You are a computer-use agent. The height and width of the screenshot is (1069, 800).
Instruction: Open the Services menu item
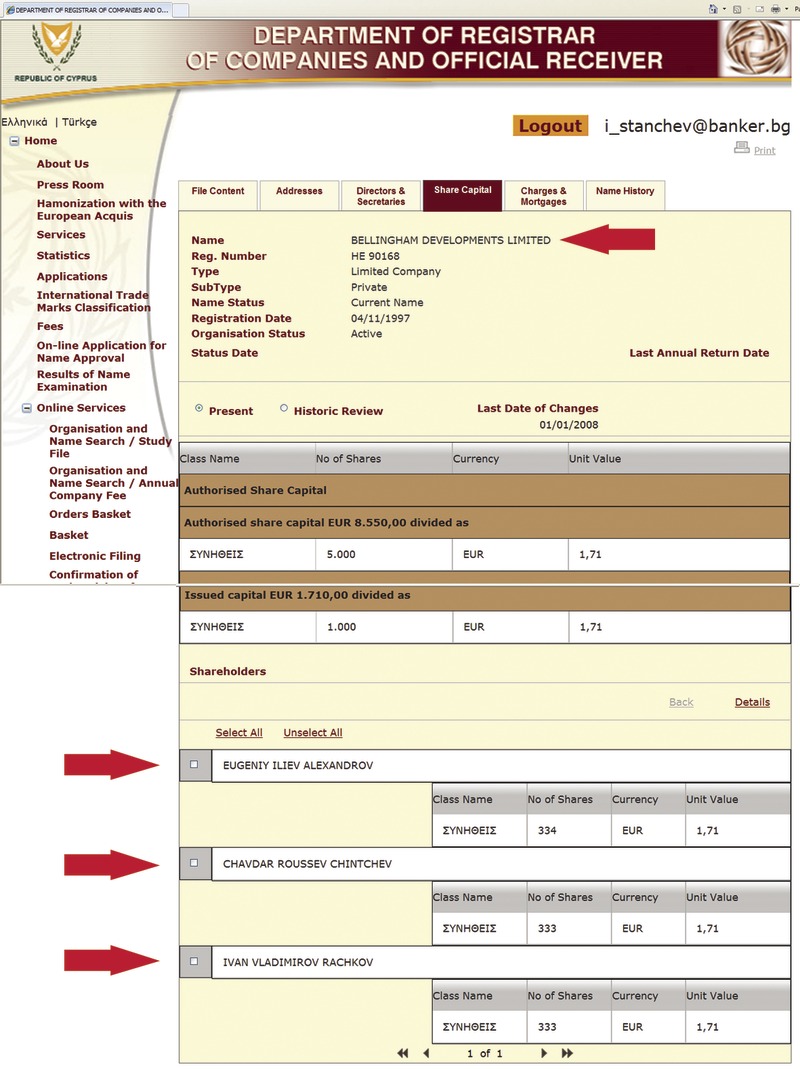point(61,235)
